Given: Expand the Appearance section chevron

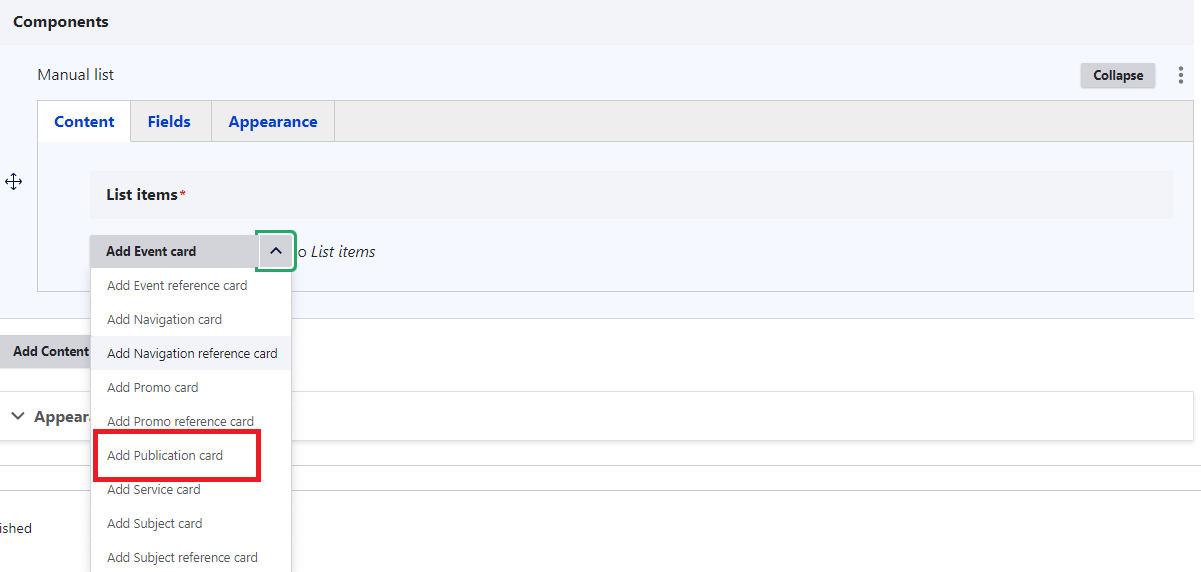Looking at the screenshot, I should pyautogui.click(x=18, y=416).
